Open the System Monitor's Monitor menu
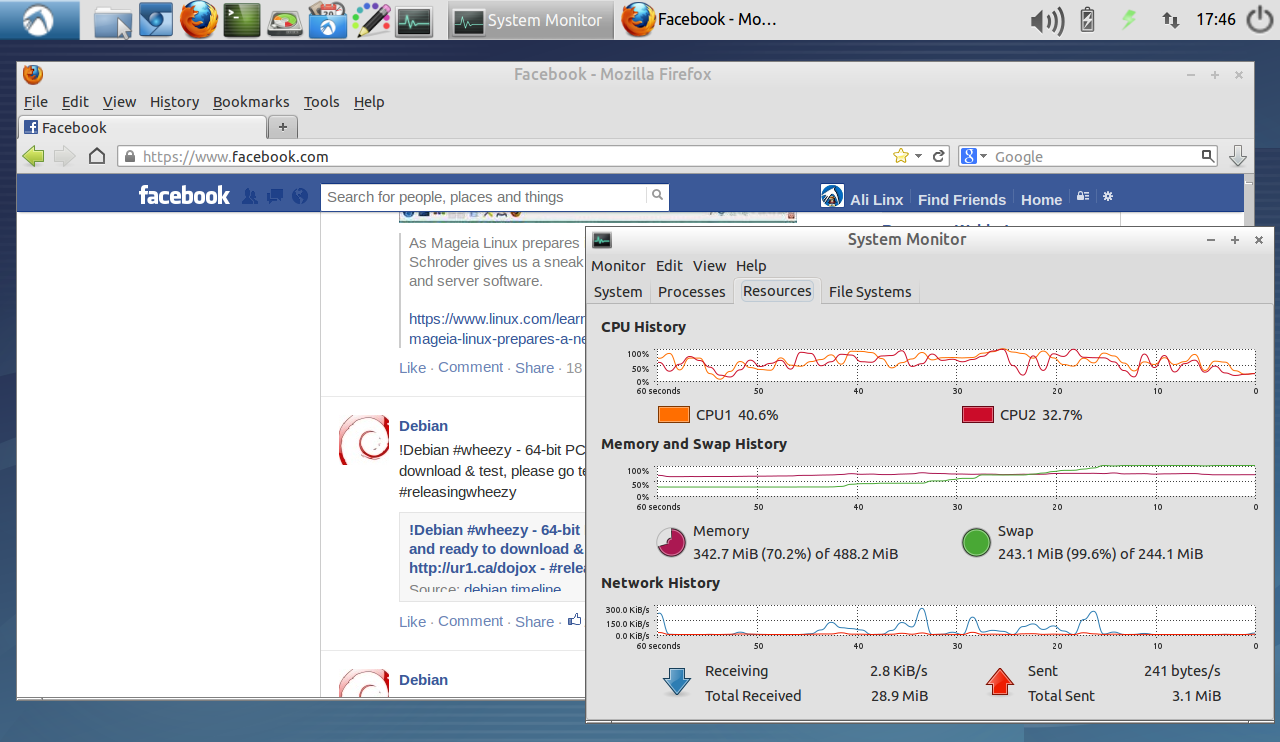Screen dimensions: 1280x742 tap(618, 266)
